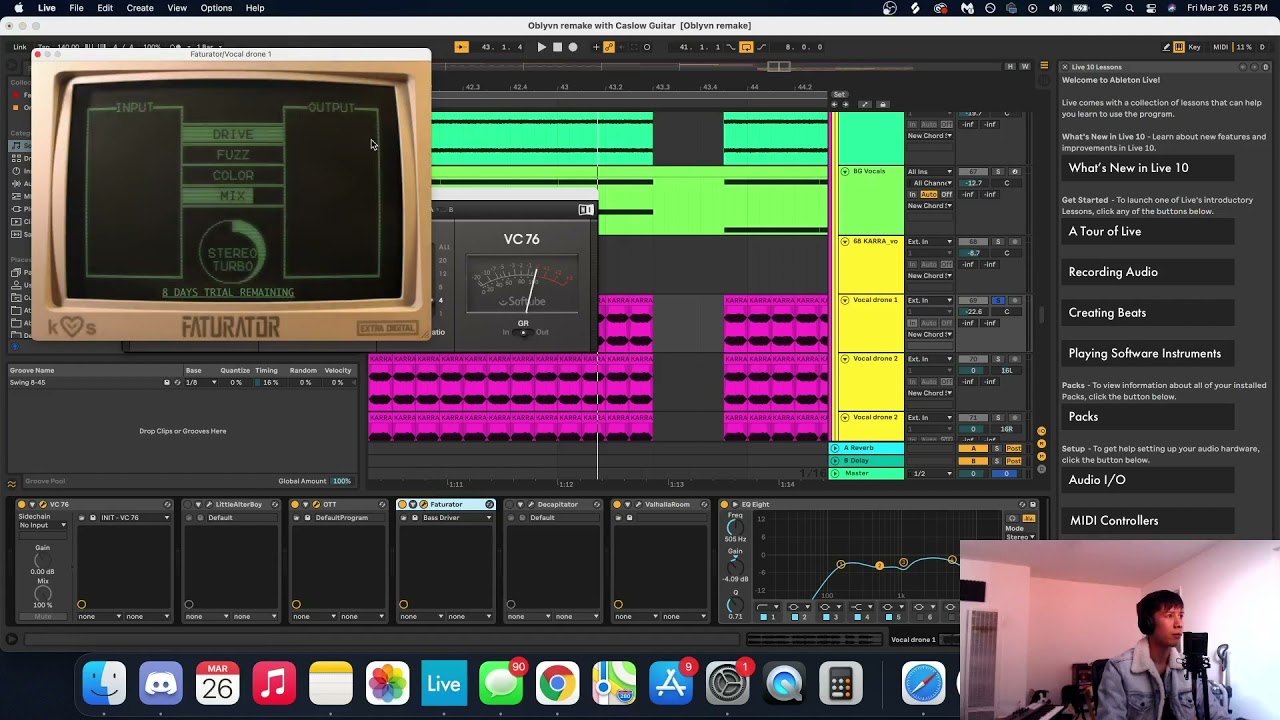Click the Link button
Viewport: 1280px width, 720px height.
pos(20,47)
